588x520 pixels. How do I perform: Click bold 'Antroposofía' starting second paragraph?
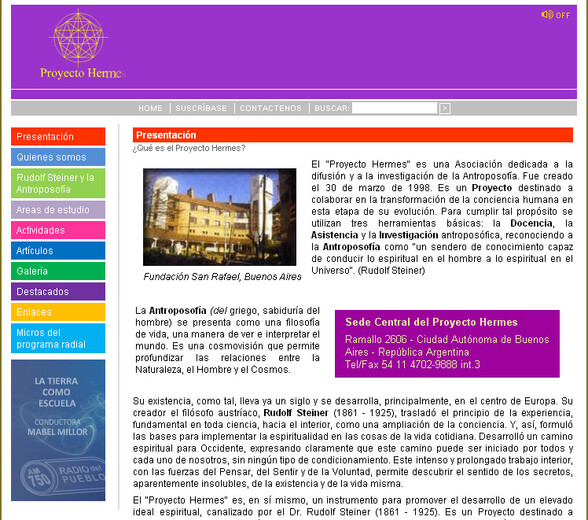(x=178, y=311)
